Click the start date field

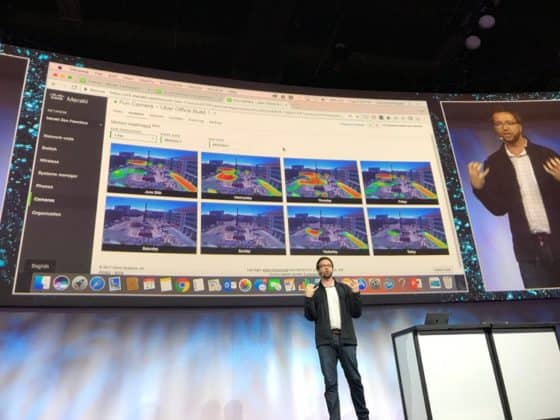[172, 140]
